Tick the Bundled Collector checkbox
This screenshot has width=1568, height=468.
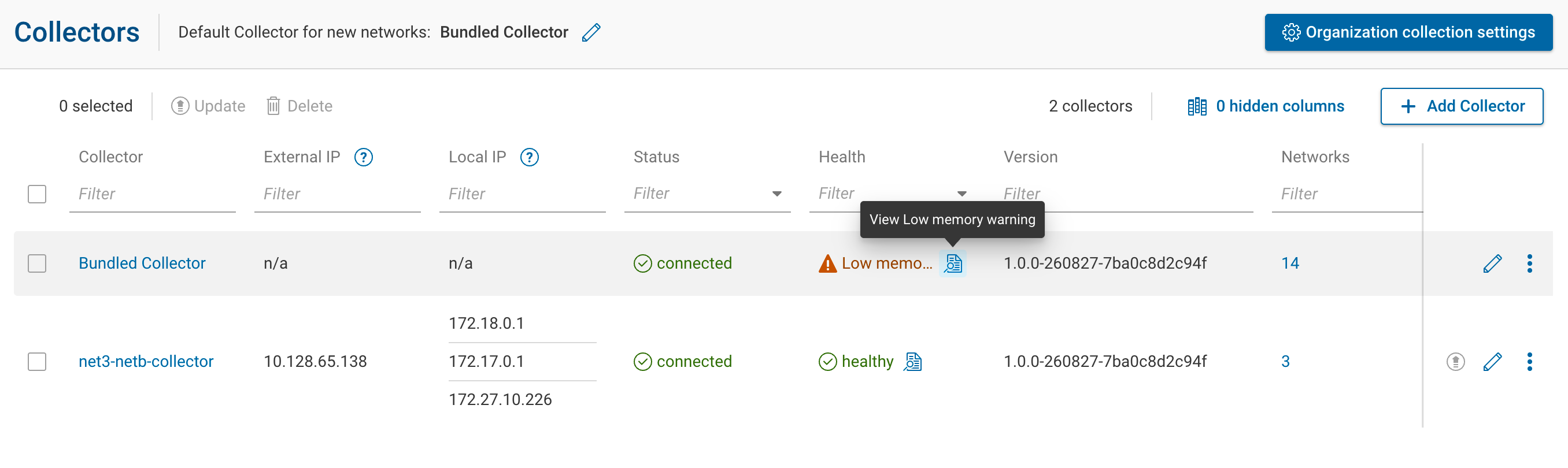(x=37, y=263)
